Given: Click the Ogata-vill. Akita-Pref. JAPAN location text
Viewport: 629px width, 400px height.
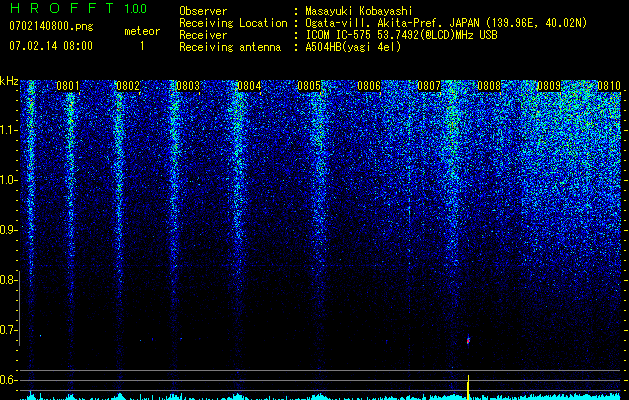Looking at the screenshot, I should click(446, 23).
